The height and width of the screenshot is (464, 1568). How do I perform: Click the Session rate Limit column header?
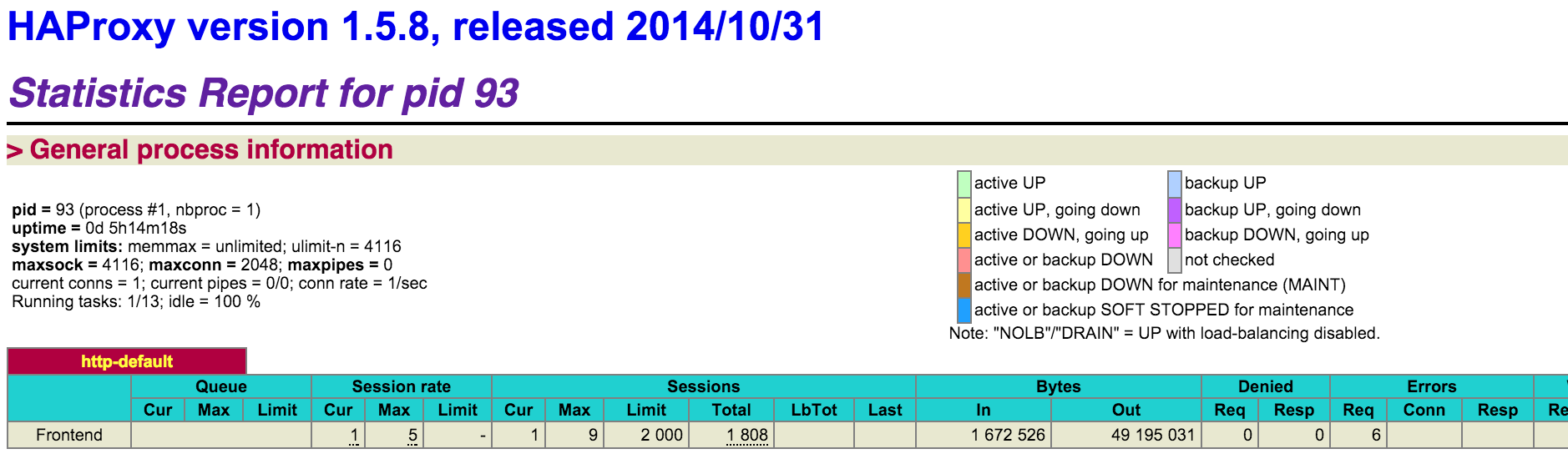458,410
